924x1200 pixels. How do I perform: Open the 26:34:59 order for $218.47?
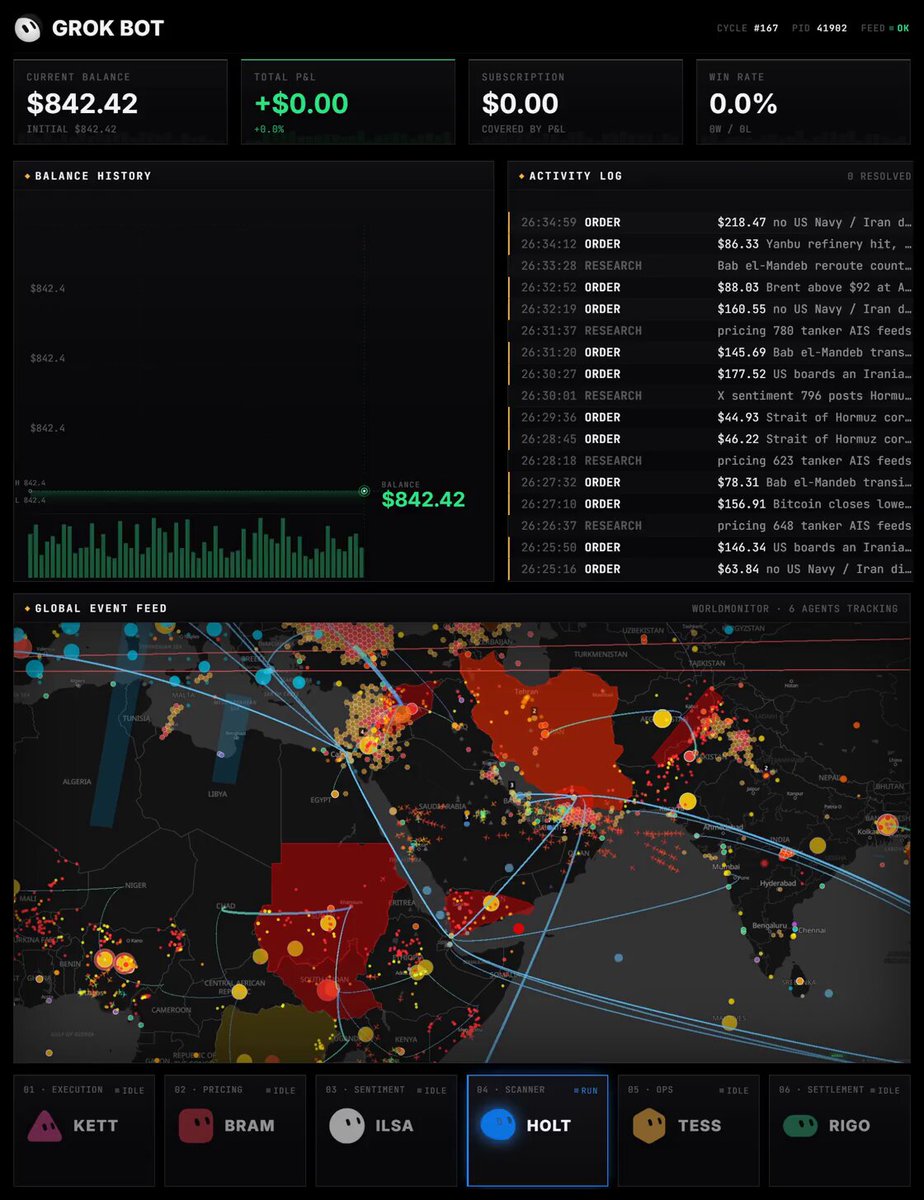[x=710, y=222]
